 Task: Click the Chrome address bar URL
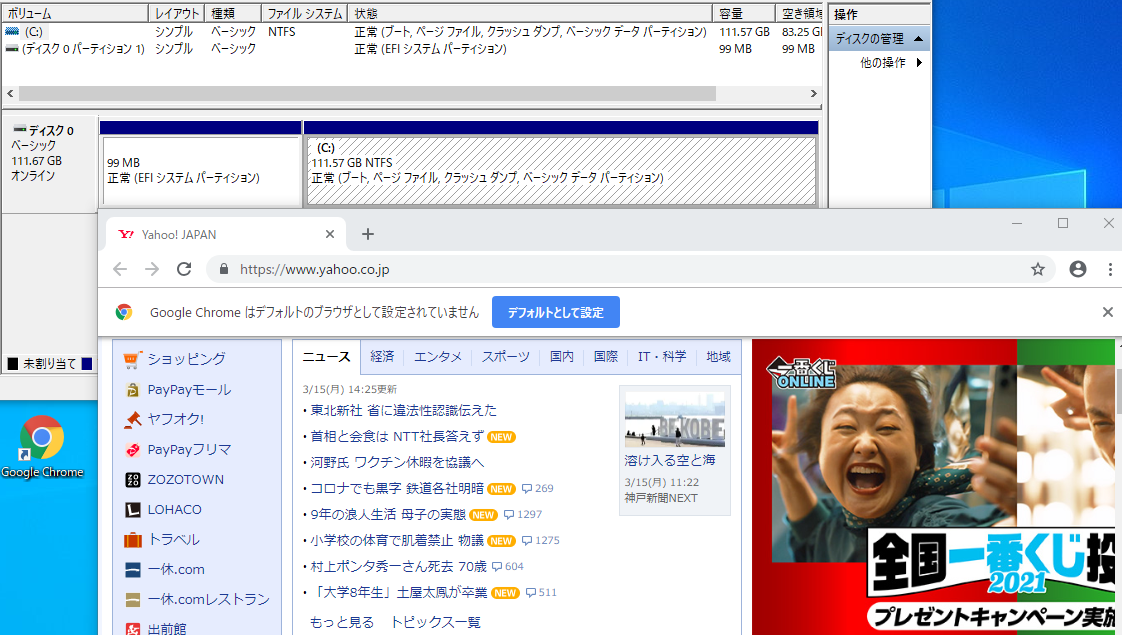315,269
